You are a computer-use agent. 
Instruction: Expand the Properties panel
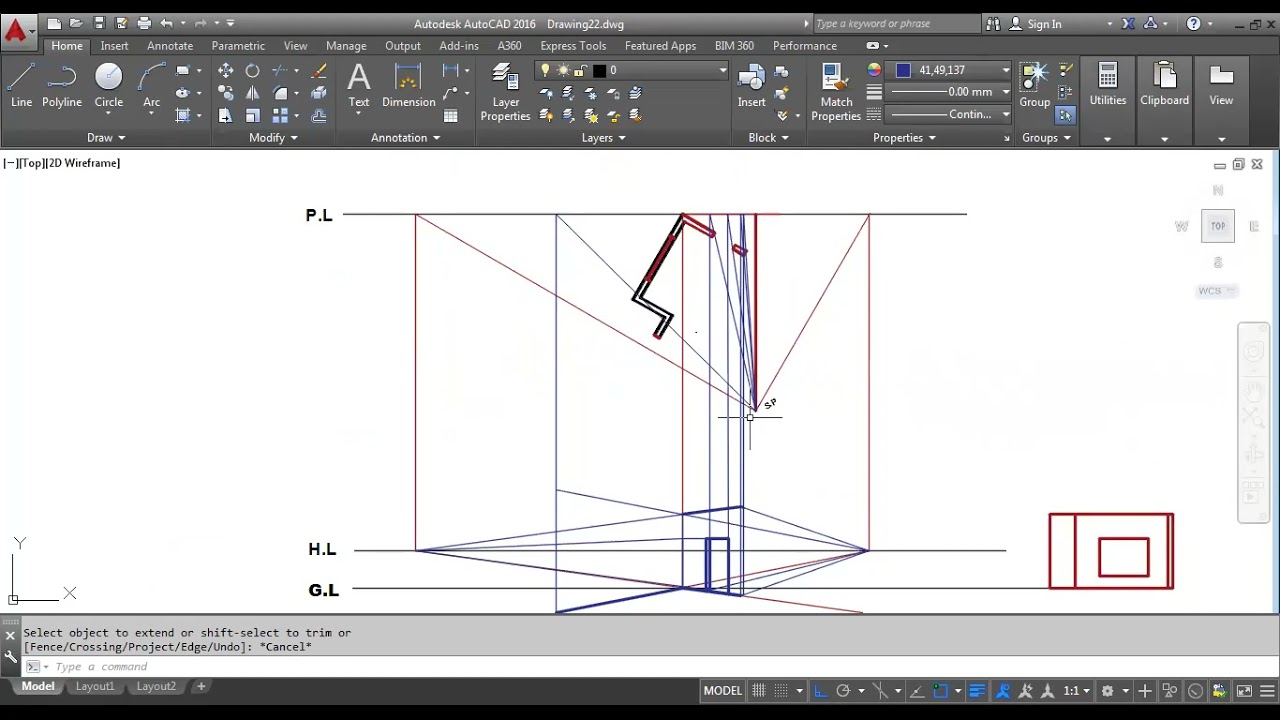(904, 138)
